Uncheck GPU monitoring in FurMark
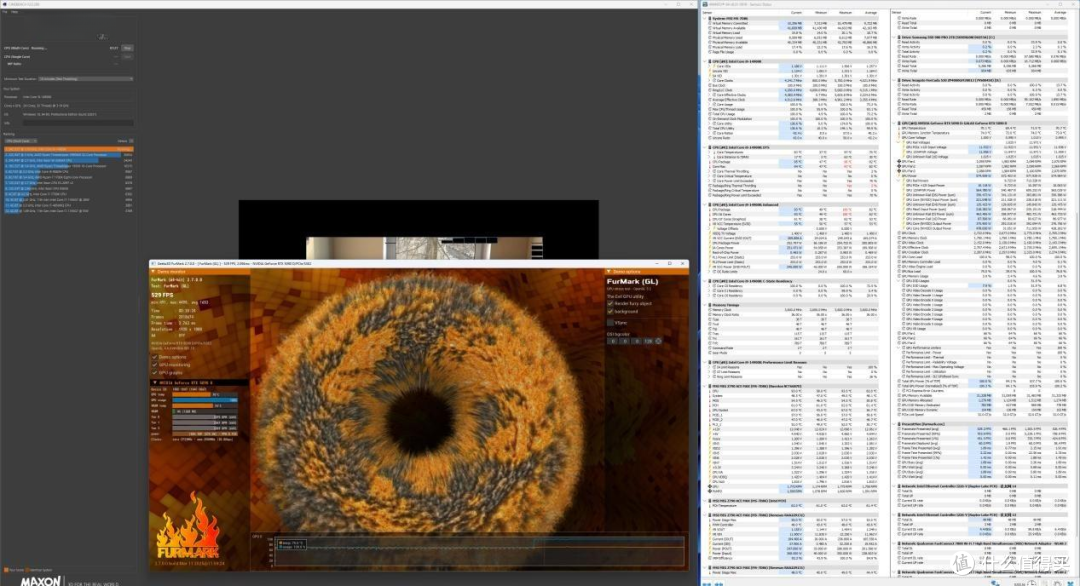 154,364
